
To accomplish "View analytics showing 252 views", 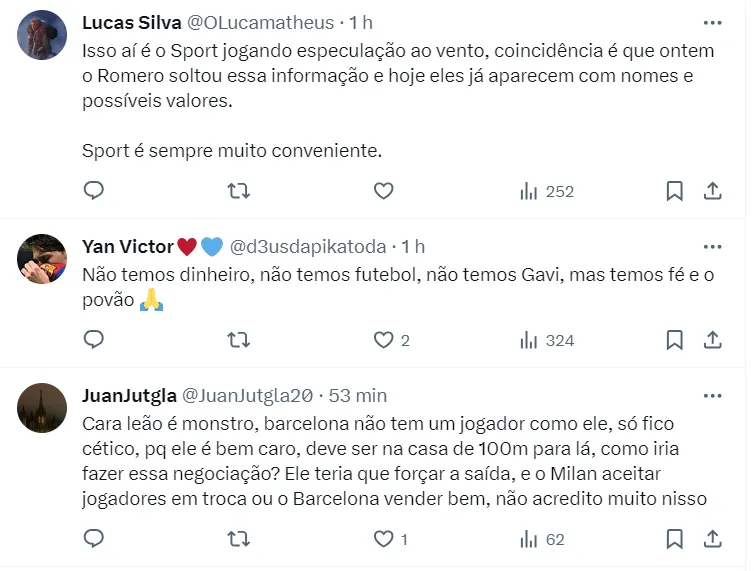I will pos(546,191).
